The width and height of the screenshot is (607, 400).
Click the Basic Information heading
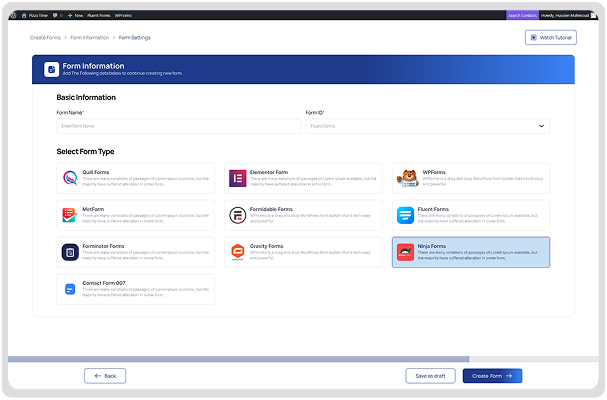click(86, 98)
